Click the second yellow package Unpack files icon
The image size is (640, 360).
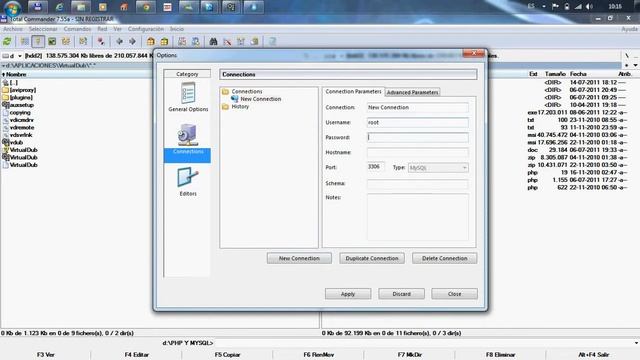pyautogui.click(x=164, y=42)
